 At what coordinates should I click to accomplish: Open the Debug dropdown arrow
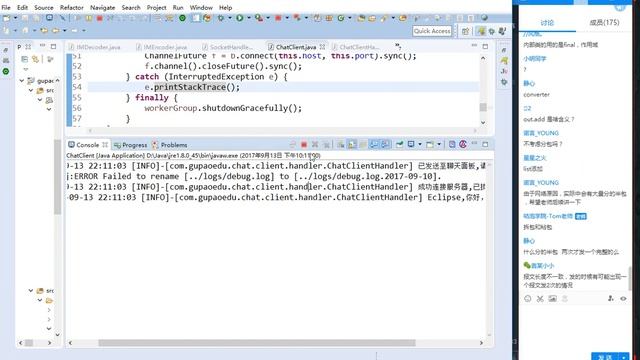[229, 18]
